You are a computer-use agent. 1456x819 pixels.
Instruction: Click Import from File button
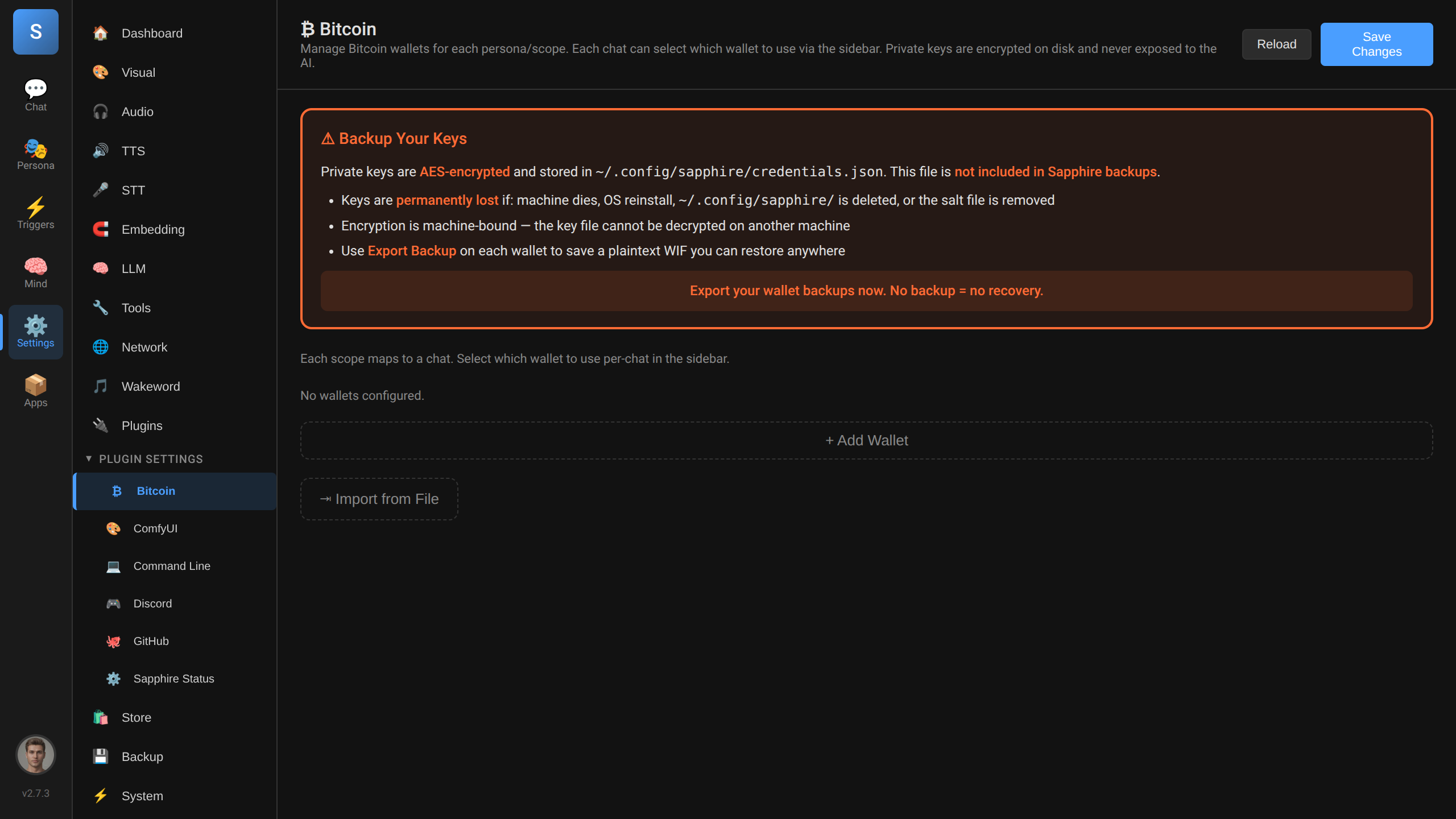point(379,499)
